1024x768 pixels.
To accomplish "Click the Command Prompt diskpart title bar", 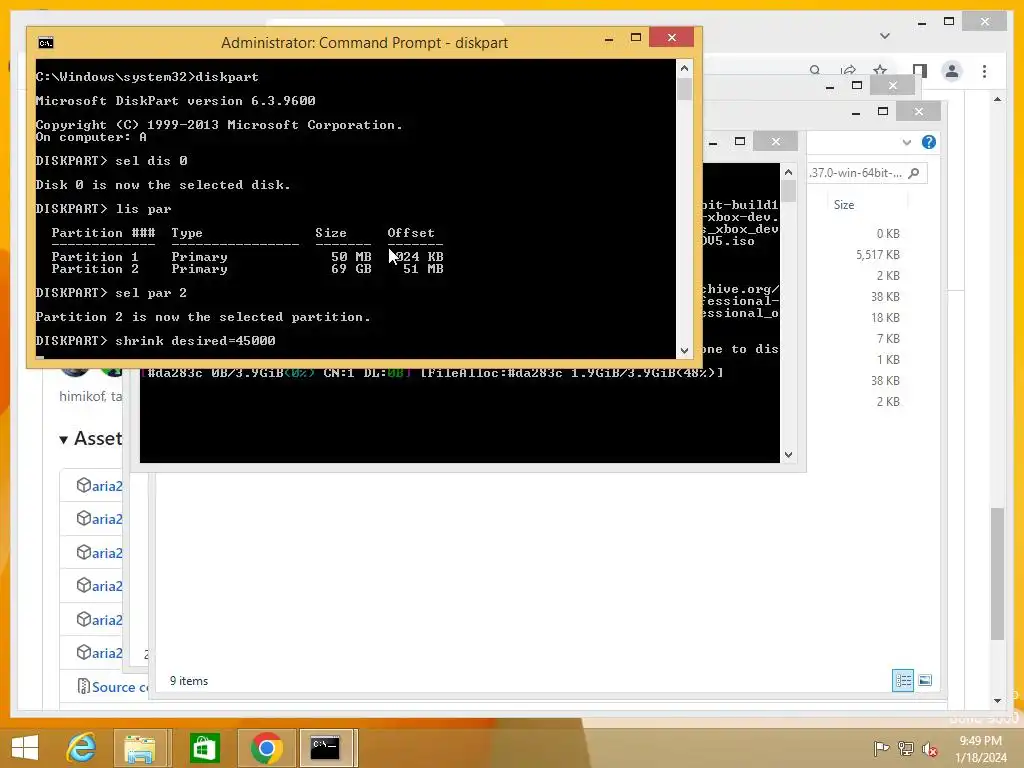I will (x=364, y=43).
